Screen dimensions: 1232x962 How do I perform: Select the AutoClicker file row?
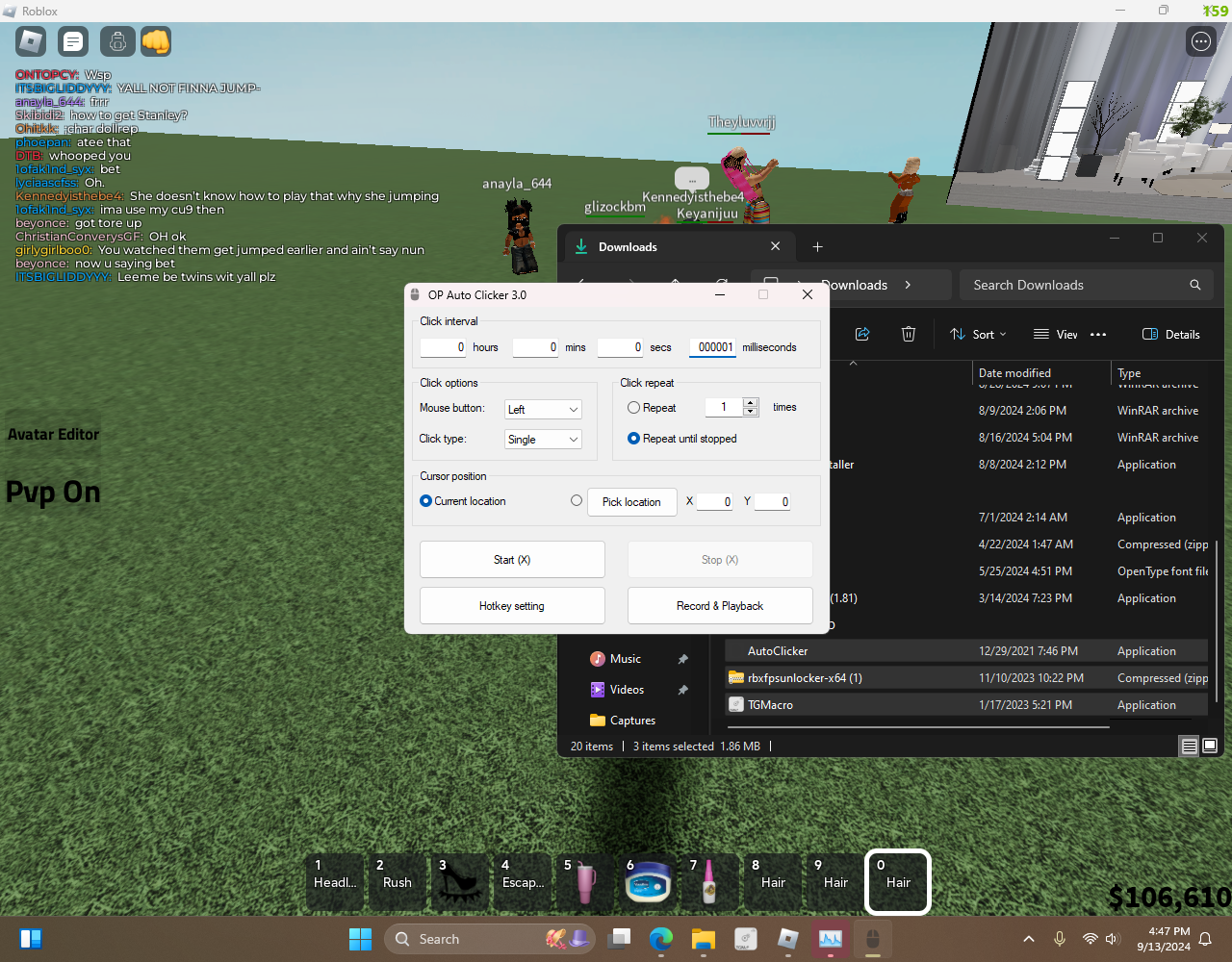[966, 651]
